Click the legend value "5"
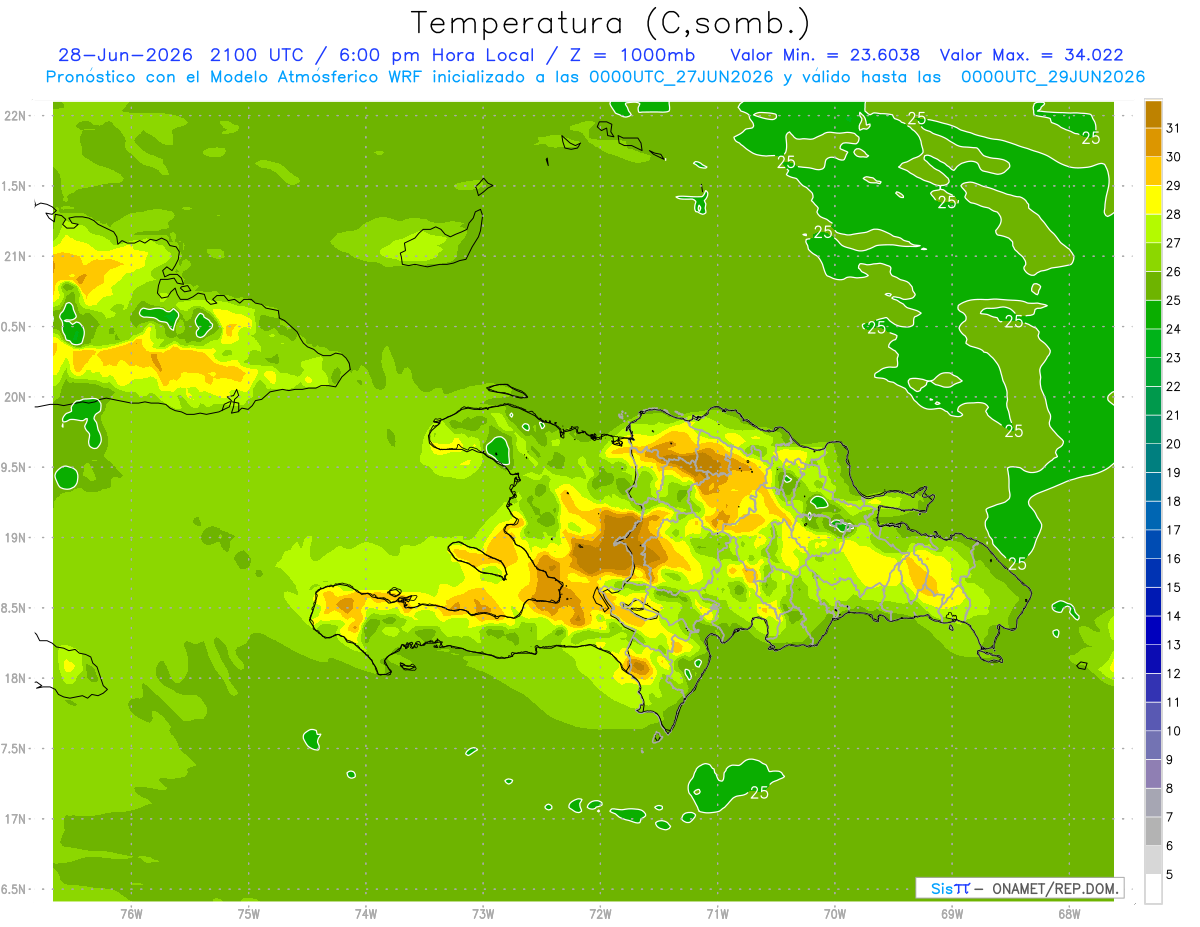 (x=1170, y=875)
